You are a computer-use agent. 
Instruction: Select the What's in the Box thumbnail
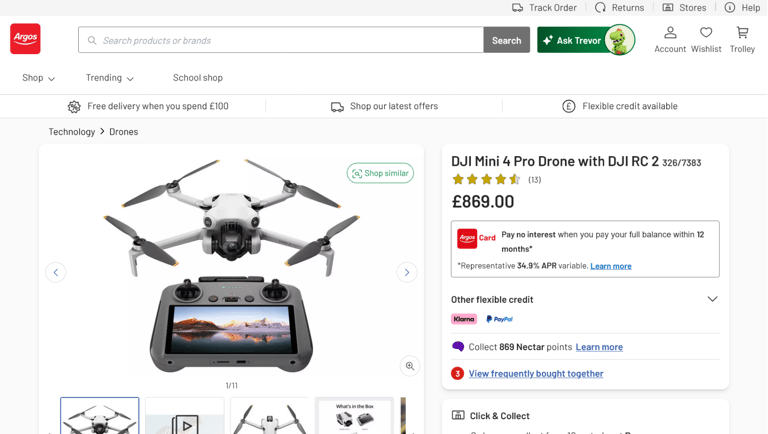[355, 416]
